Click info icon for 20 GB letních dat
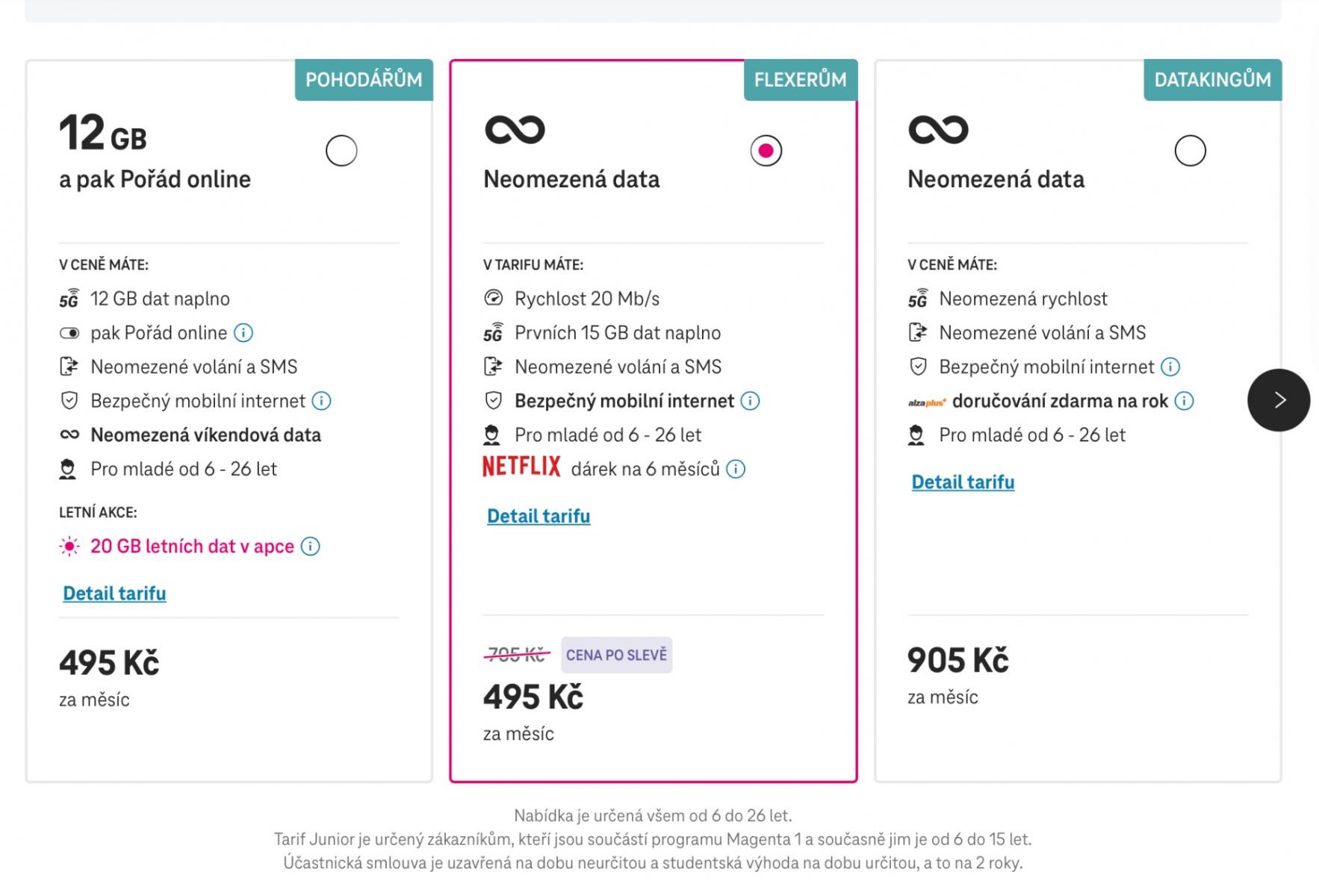 pyautogui.click(x=311, y=547)
